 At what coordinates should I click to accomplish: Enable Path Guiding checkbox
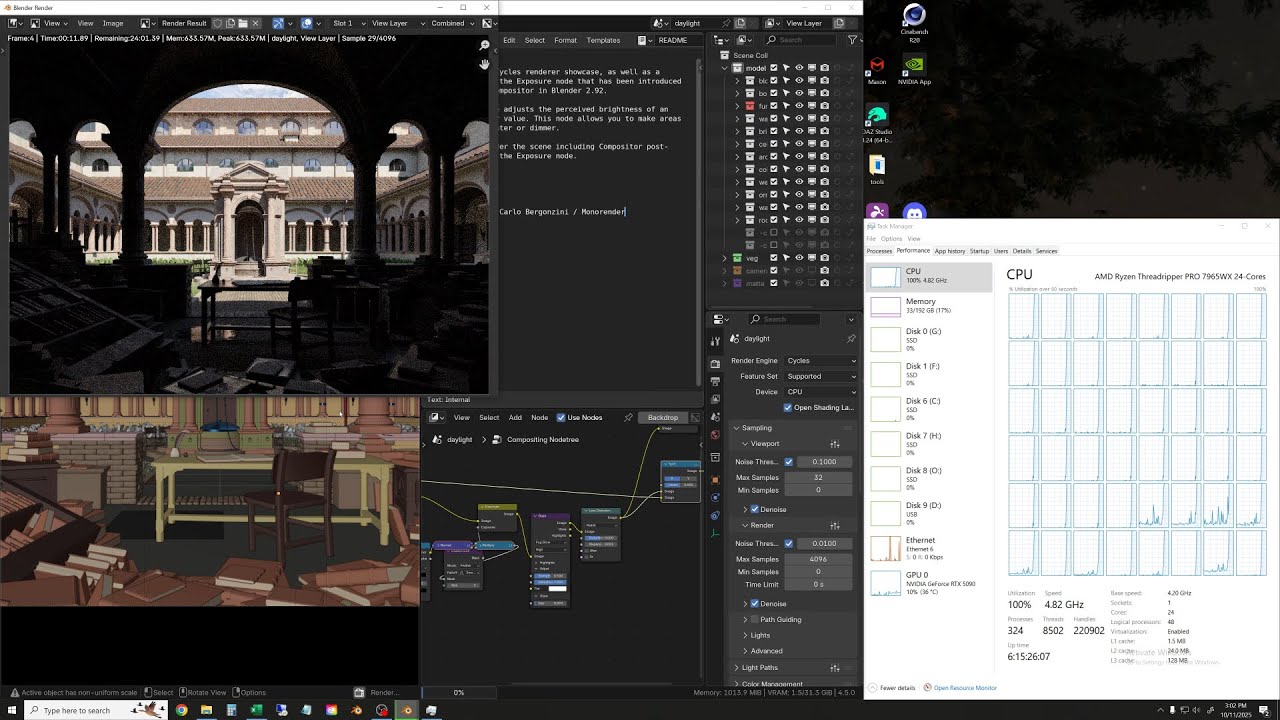pyautogui.click(x=755, y=620)
